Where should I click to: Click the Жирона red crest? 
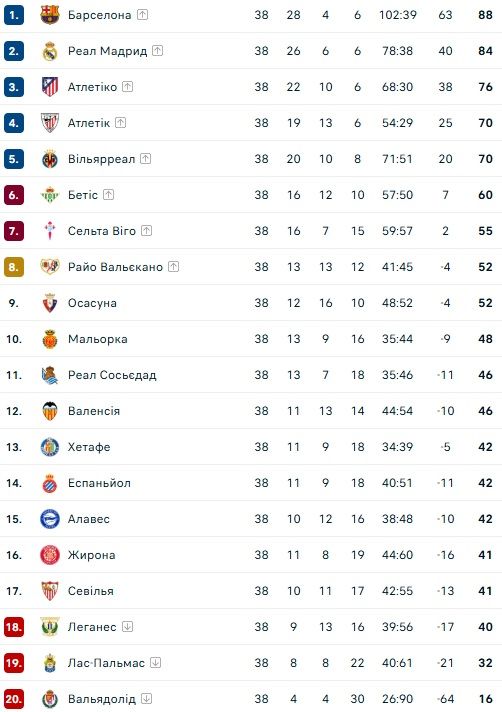(x=50, y=555)
